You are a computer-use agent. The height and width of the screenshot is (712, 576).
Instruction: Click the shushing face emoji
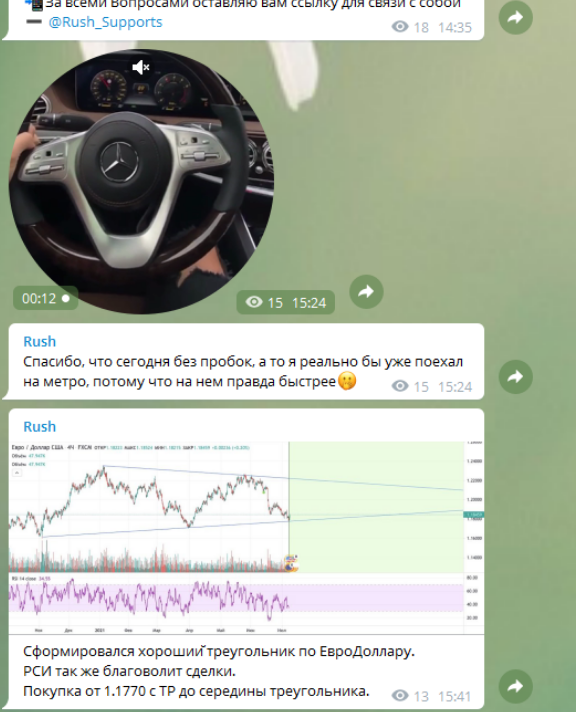[347, 381]
